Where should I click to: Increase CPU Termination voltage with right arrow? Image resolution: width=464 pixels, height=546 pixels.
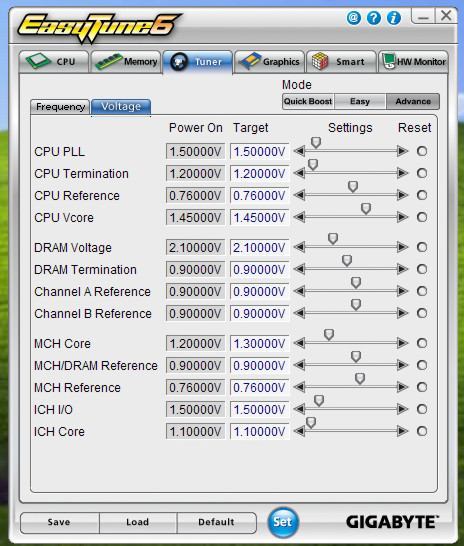402,173
